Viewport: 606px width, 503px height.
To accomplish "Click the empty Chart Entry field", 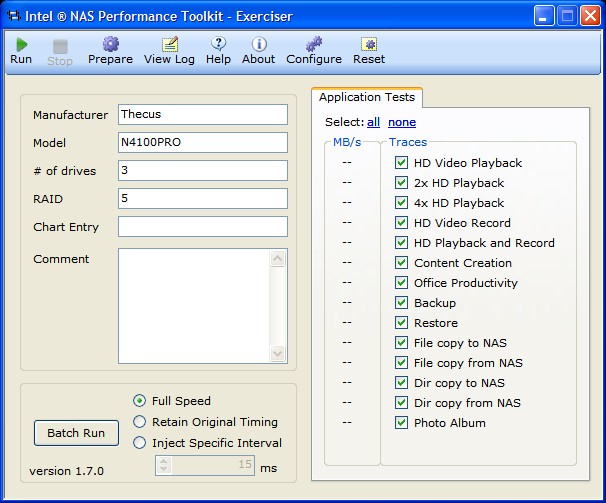I will click(x=203, y=227).
